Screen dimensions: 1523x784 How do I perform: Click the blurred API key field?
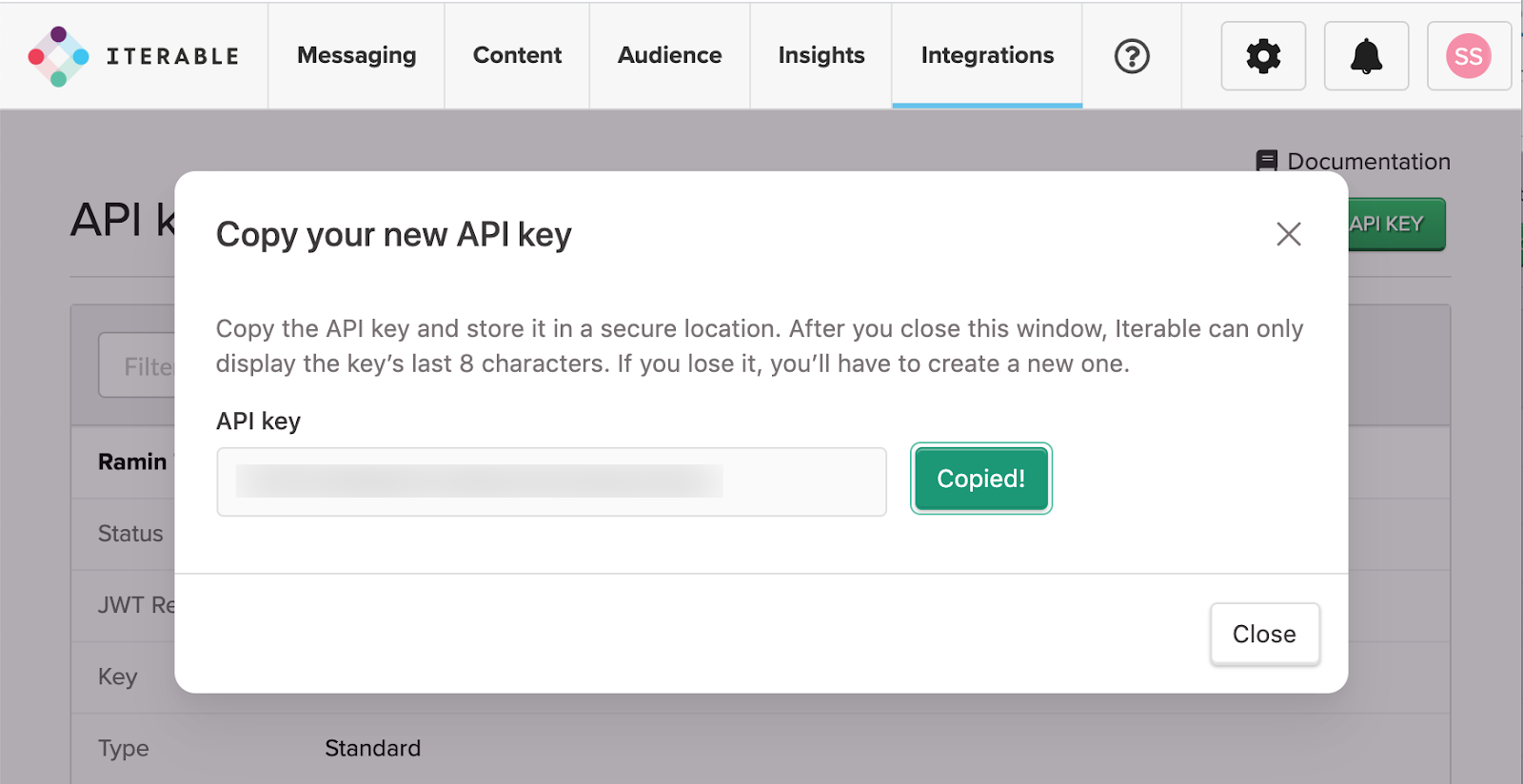coord(551,481)
